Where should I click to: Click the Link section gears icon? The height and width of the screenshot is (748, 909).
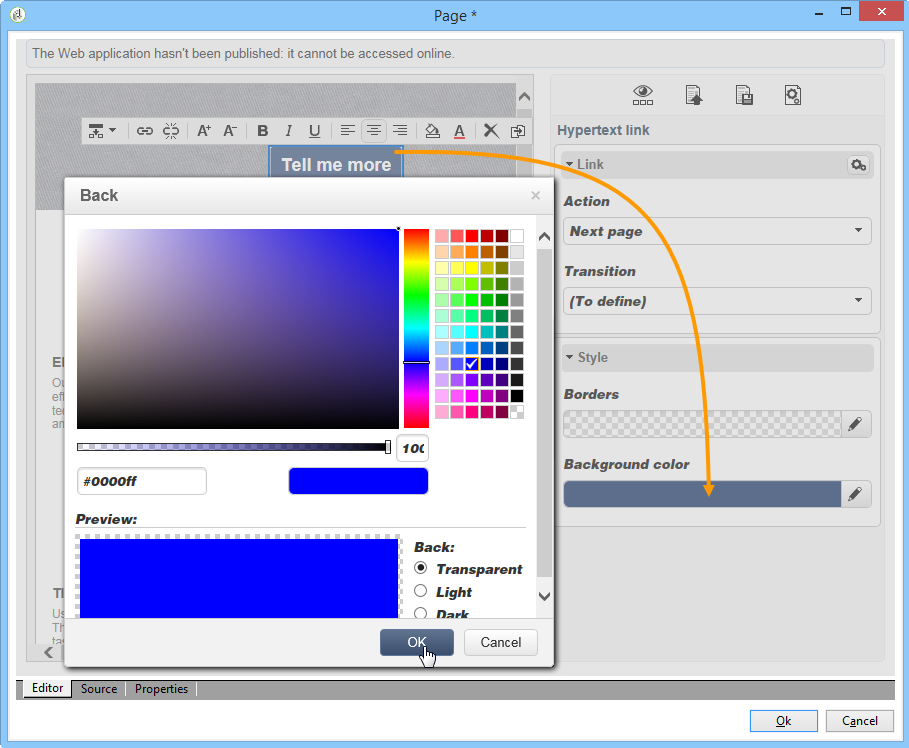tap(859, 165)
